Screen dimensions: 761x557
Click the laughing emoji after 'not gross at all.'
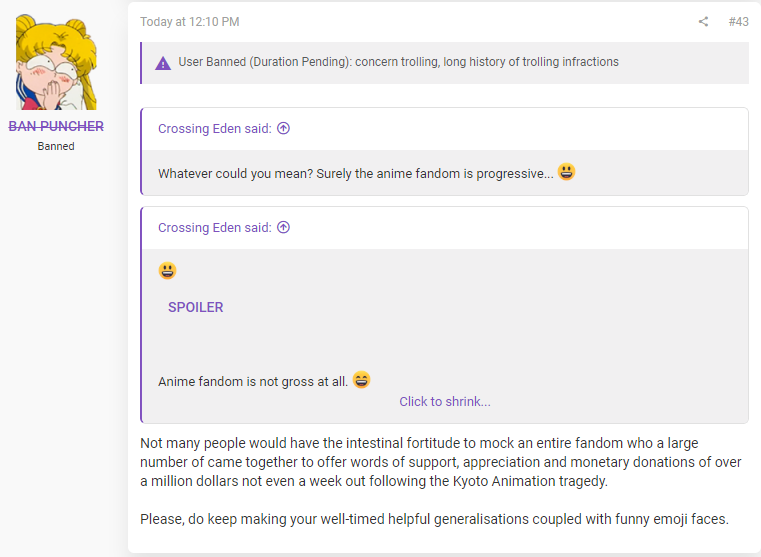pyautogui.click(x=362, y=379)
